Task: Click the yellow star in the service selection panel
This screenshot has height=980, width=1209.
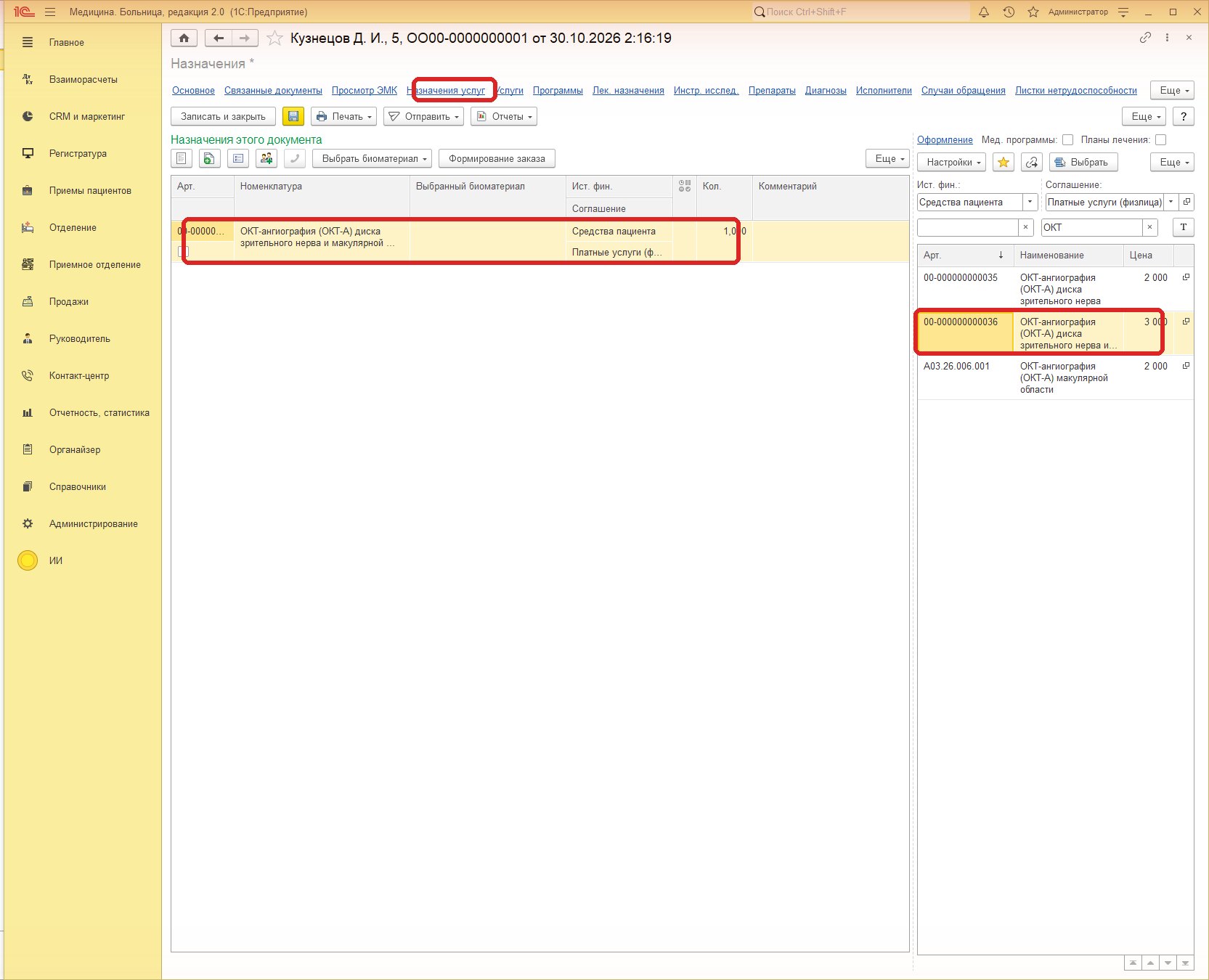Action: 1004,162
